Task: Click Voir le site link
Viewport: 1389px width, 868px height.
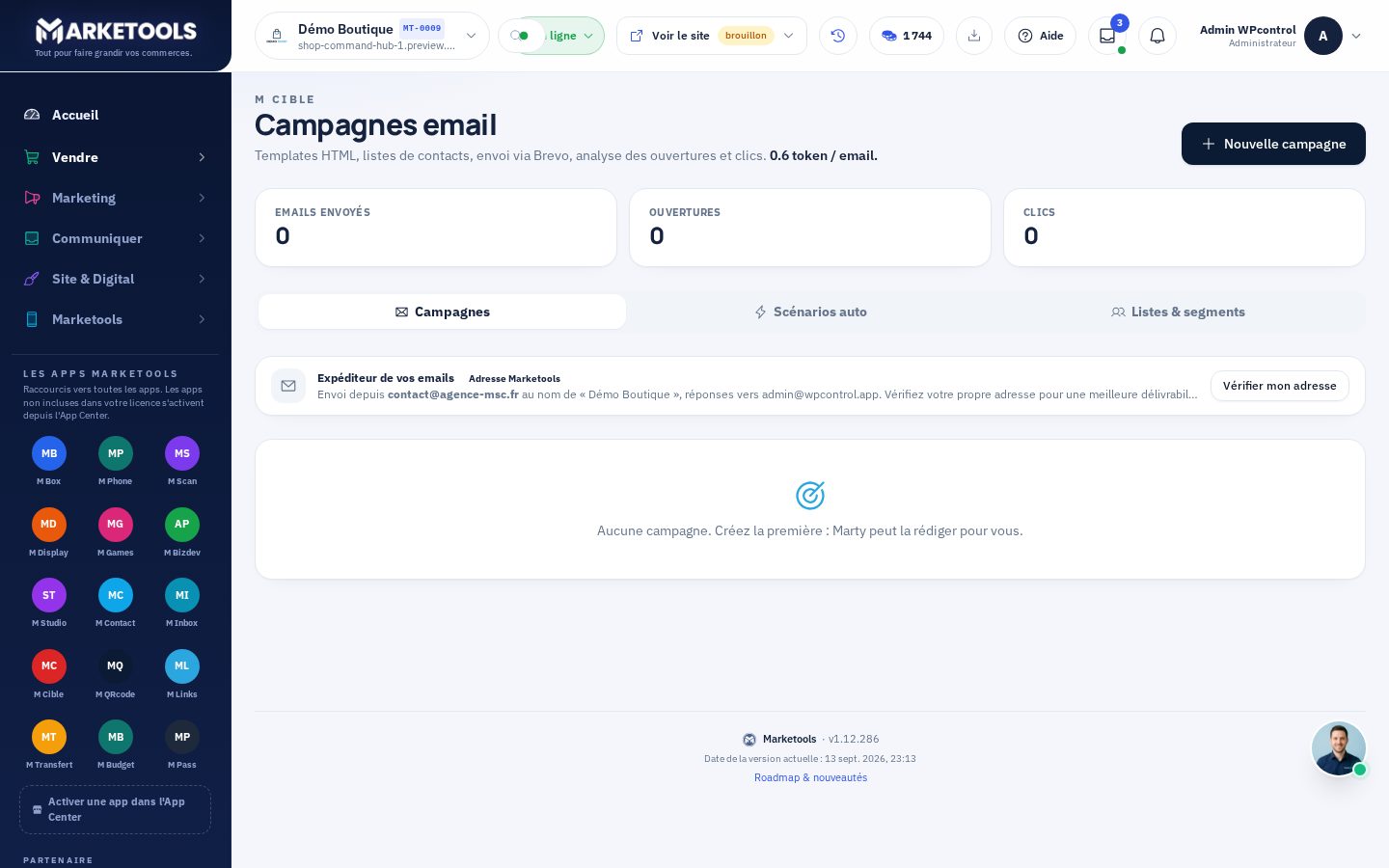Action: tap(681, 36)
